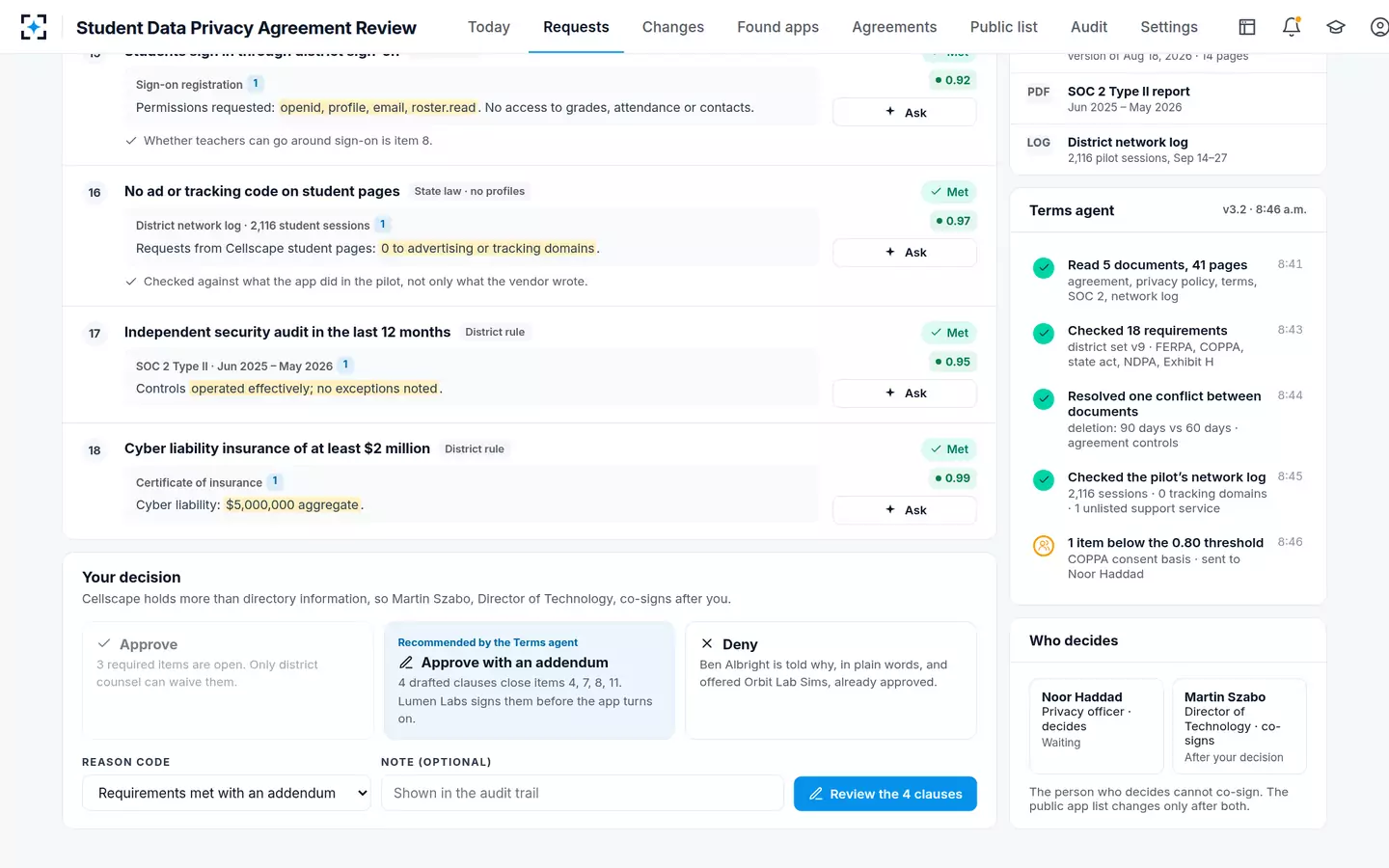Go to Found apps tab
The height and width of the screenshot is (868, 1389).
(777, 27)
